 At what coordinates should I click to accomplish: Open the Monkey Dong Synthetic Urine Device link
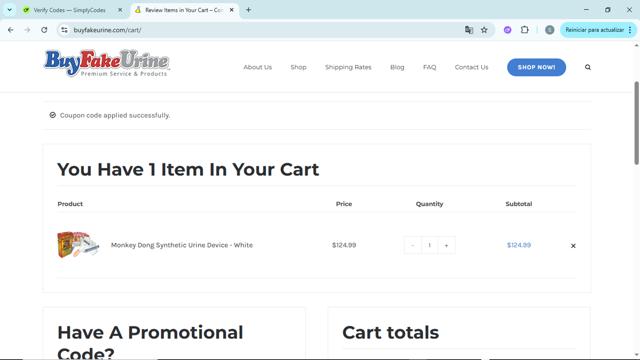click(x=182, y=245)
